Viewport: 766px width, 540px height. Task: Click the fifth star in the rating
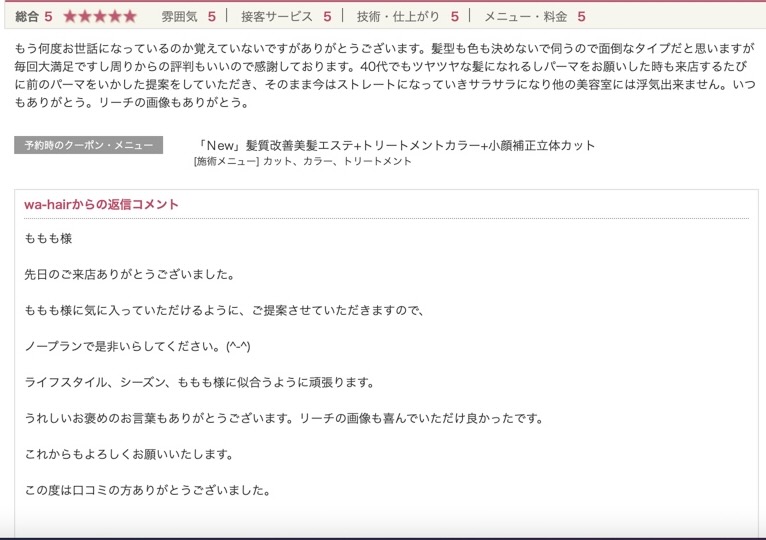130,17
